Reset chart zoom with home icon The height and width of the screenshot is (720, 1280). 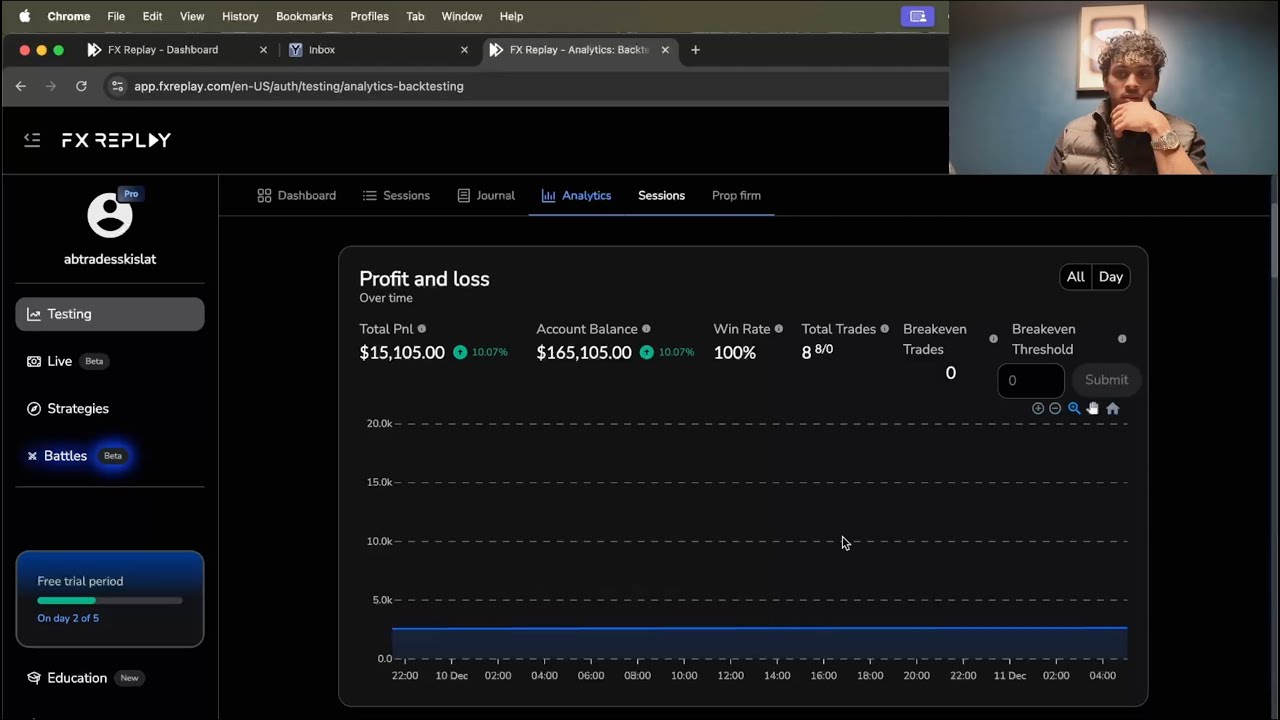pos(1113,408)
